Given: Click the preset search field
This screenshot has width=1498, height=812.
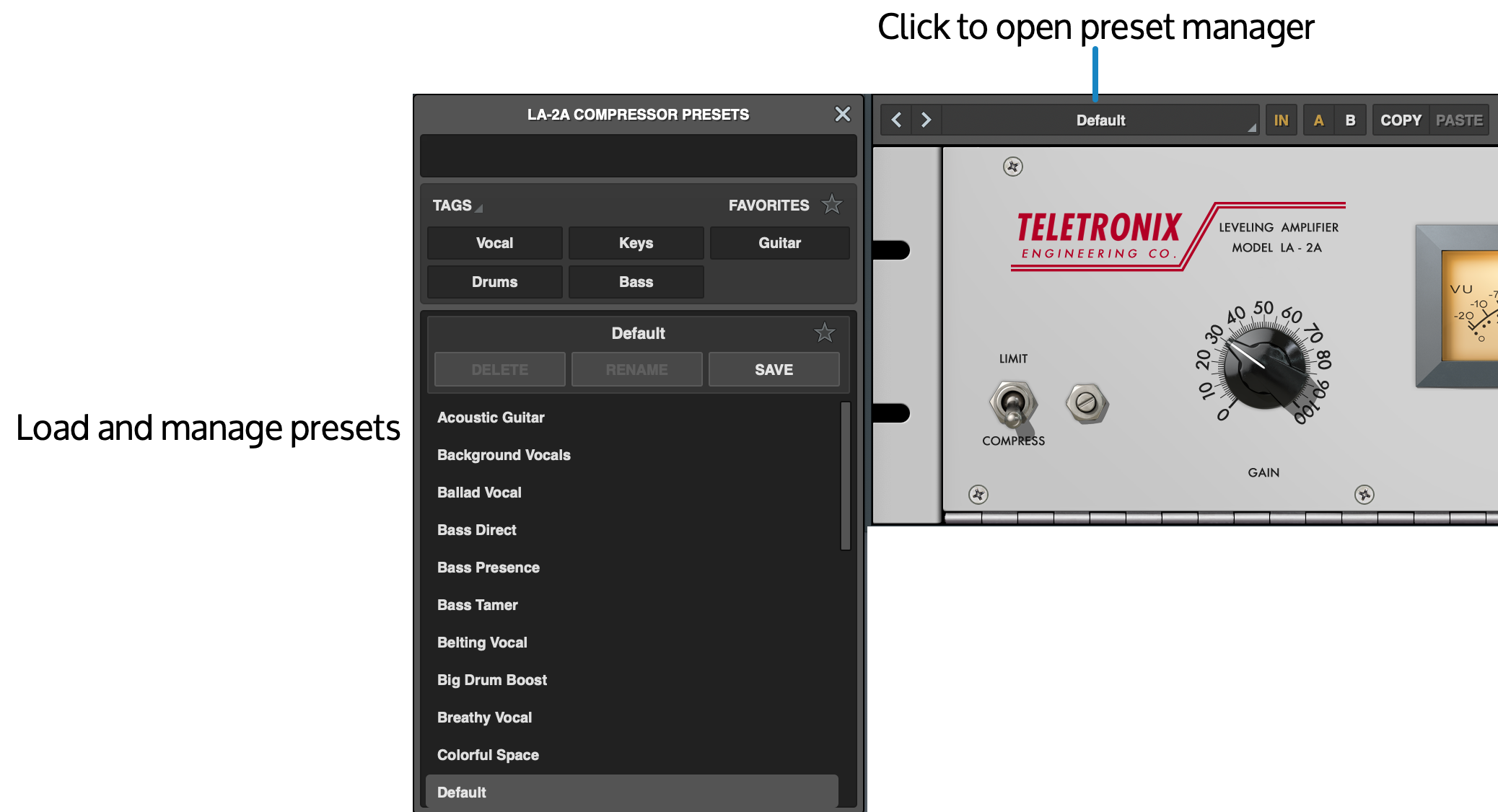Looking at the screenshot, I should [x=638, y=156].
